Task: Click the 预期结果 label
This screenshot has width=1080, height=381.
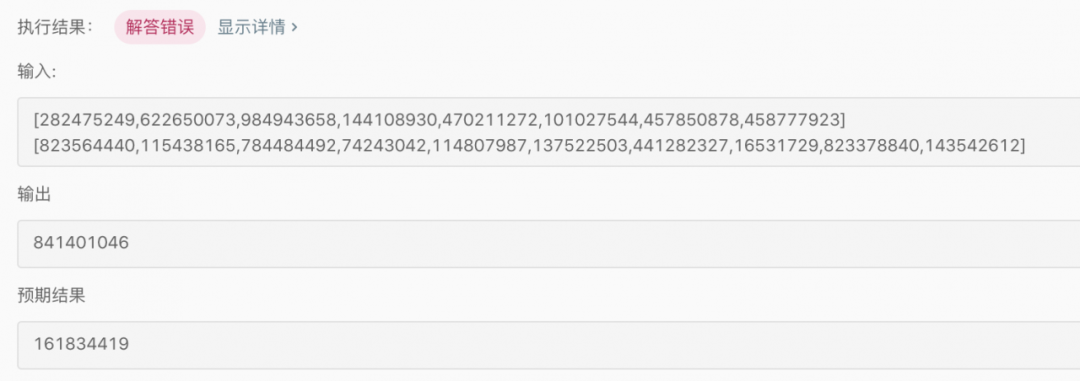Action: tap(51, 296)
